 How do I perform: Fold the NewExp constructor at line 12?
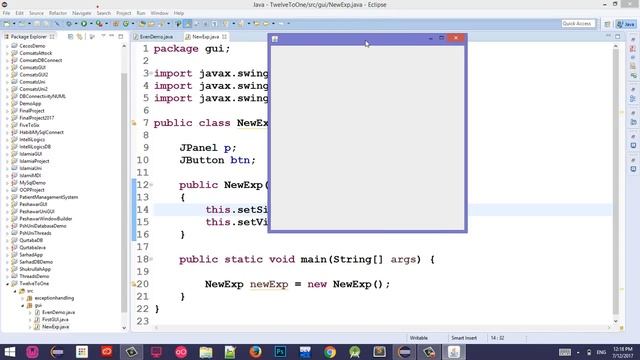(151, 185)
